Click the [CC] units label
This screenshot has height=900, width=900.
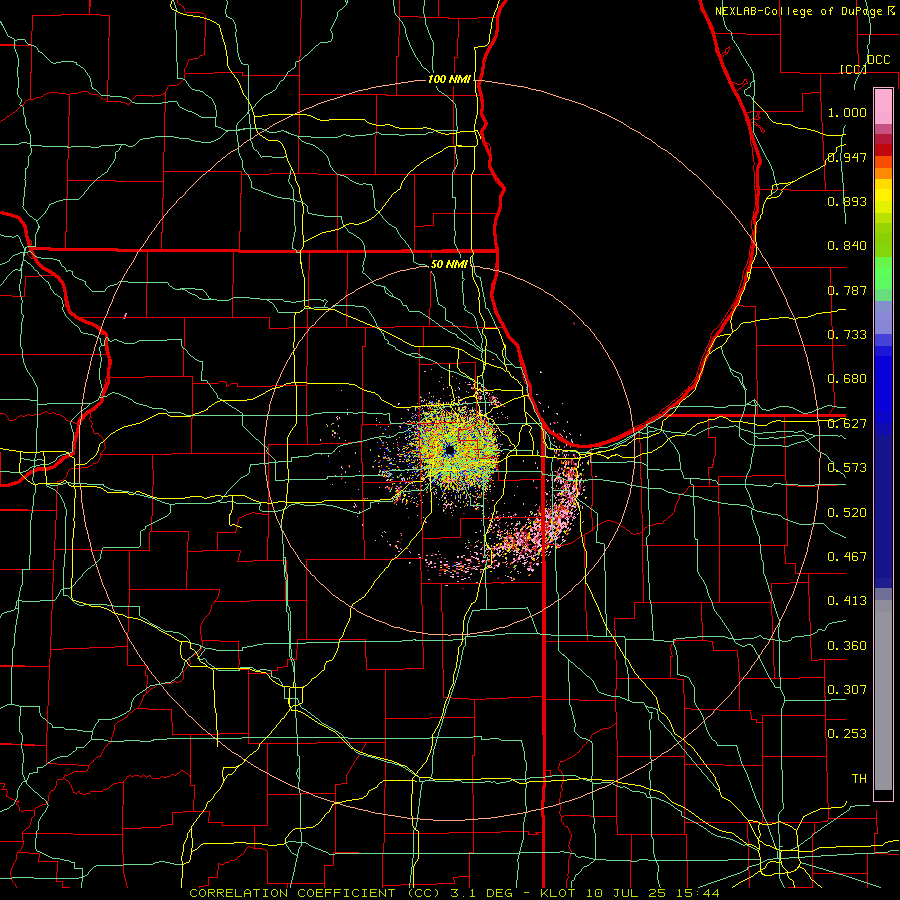click(x=853, y=69)
